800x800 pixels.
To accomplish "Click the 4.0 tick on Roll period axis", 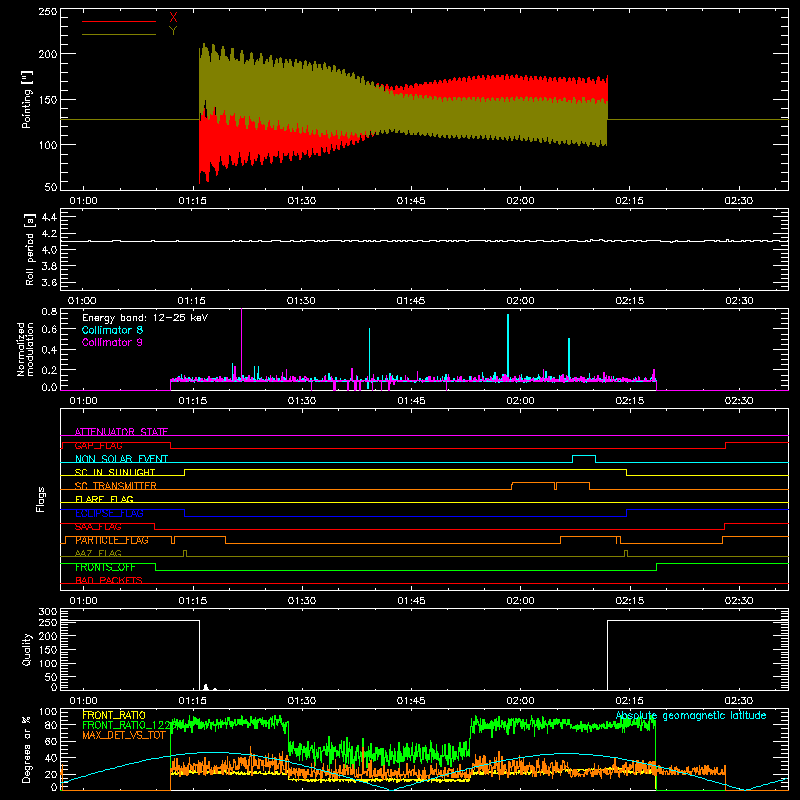I will coord(49,250).
